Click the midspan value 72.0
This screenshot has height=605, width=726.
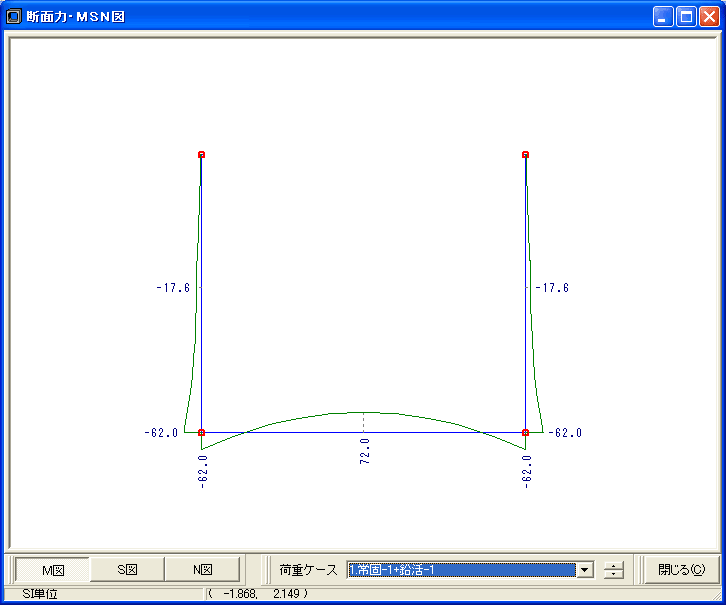pos(365,451)
